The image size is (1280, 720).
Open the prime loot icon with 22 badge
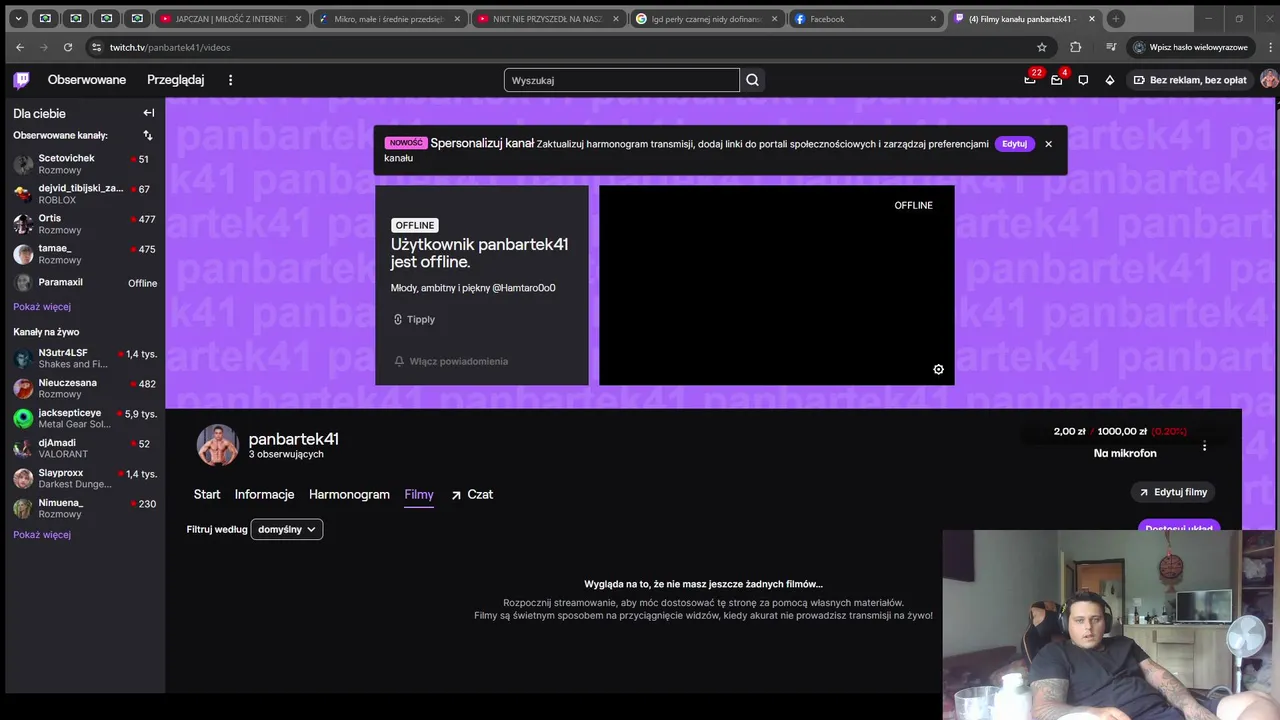pyautogui.click(x=1030, y=80)
